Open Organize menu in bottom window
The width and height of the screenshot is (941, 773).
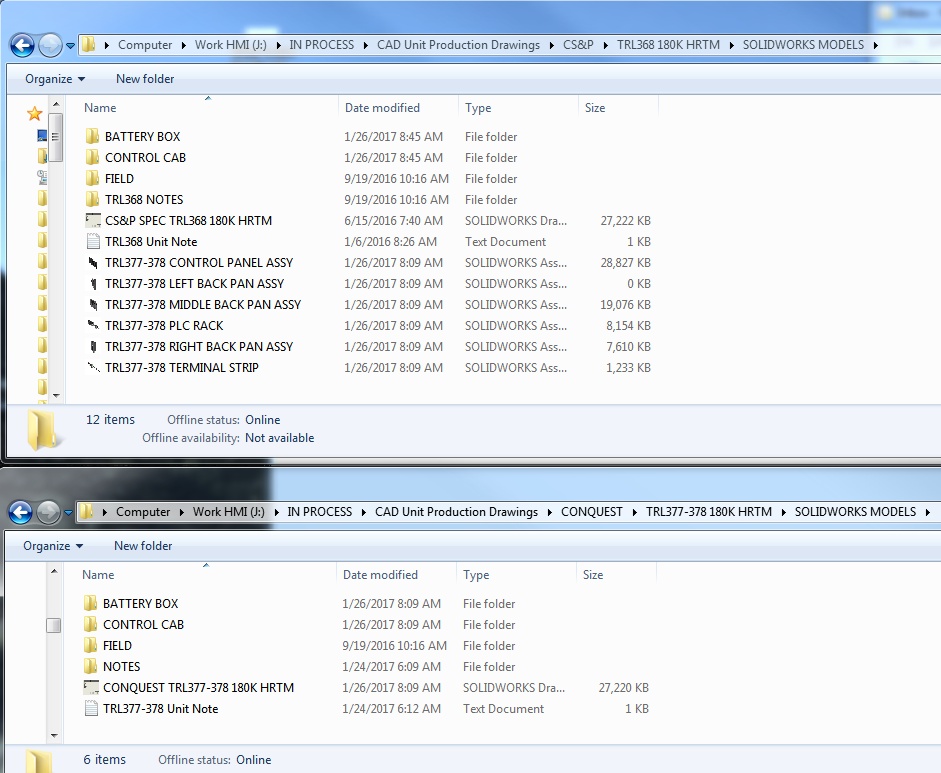[x=53, y=546]
